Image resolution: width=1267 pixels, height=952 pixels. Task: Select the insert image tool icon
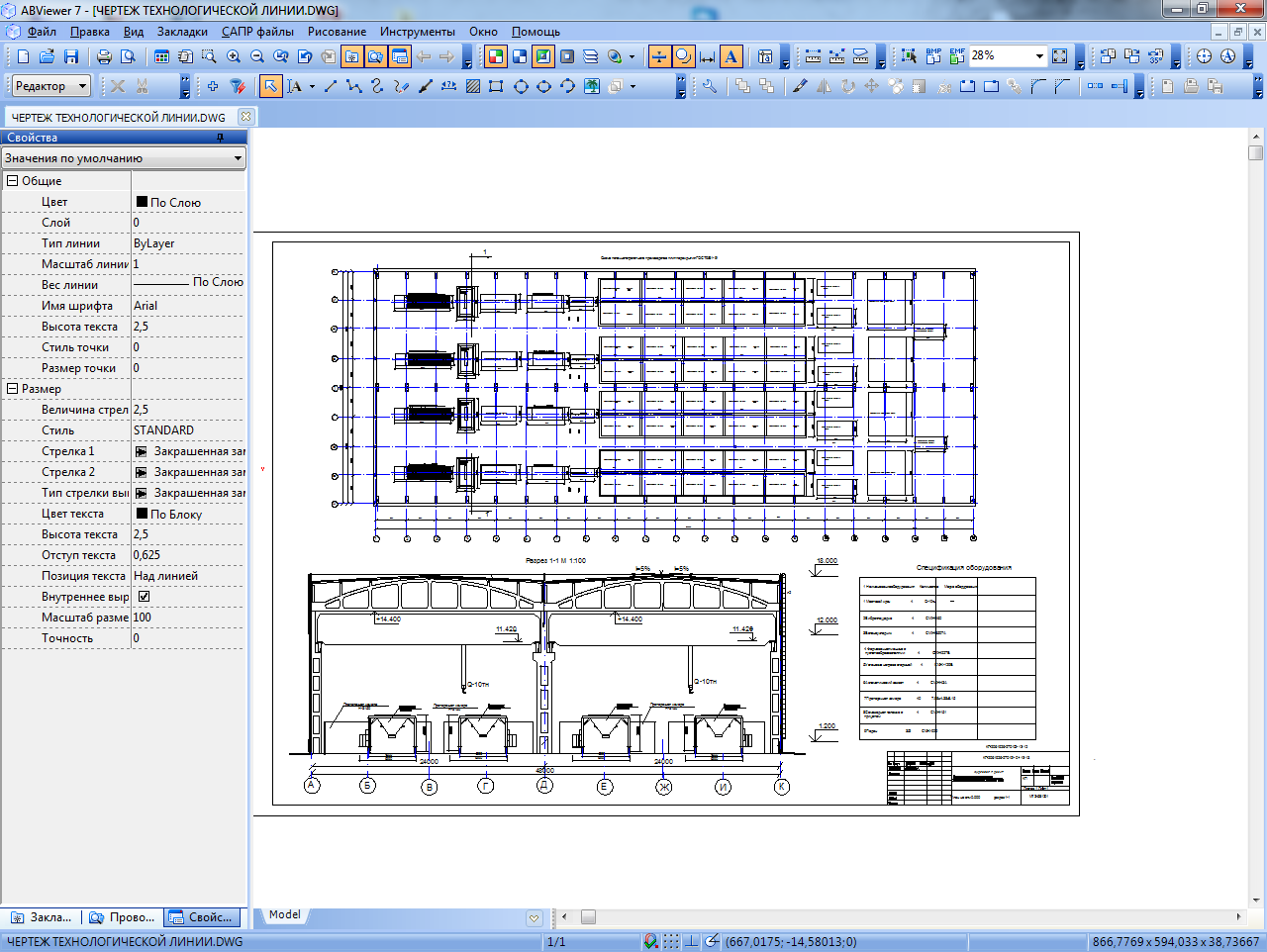pyautogui.click(x=592, y=86)
